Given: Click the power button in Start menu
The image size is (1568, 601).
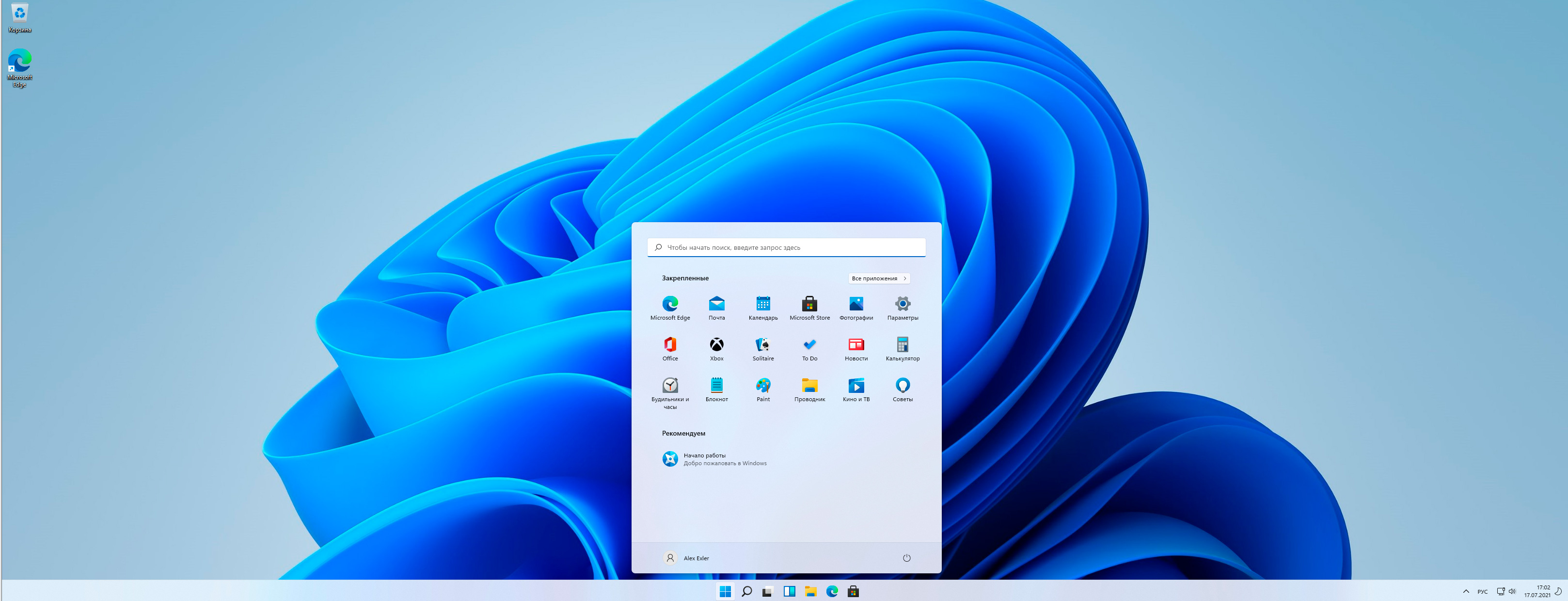Looking at the screenshot, I should [906, 558].
